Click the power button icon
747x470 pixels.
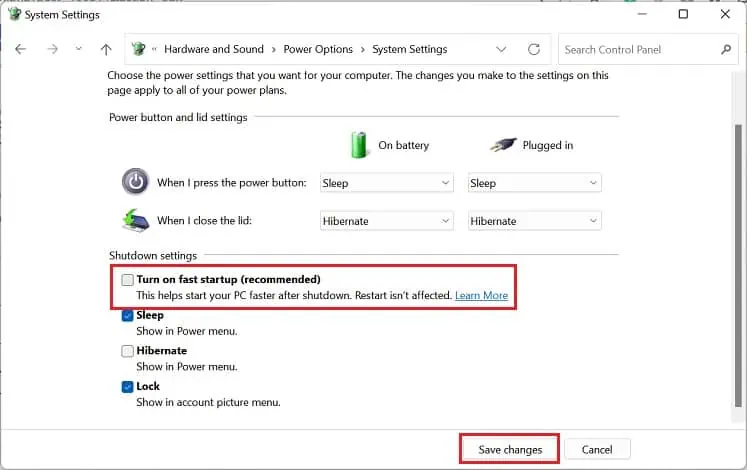click(x=135, y=182)
